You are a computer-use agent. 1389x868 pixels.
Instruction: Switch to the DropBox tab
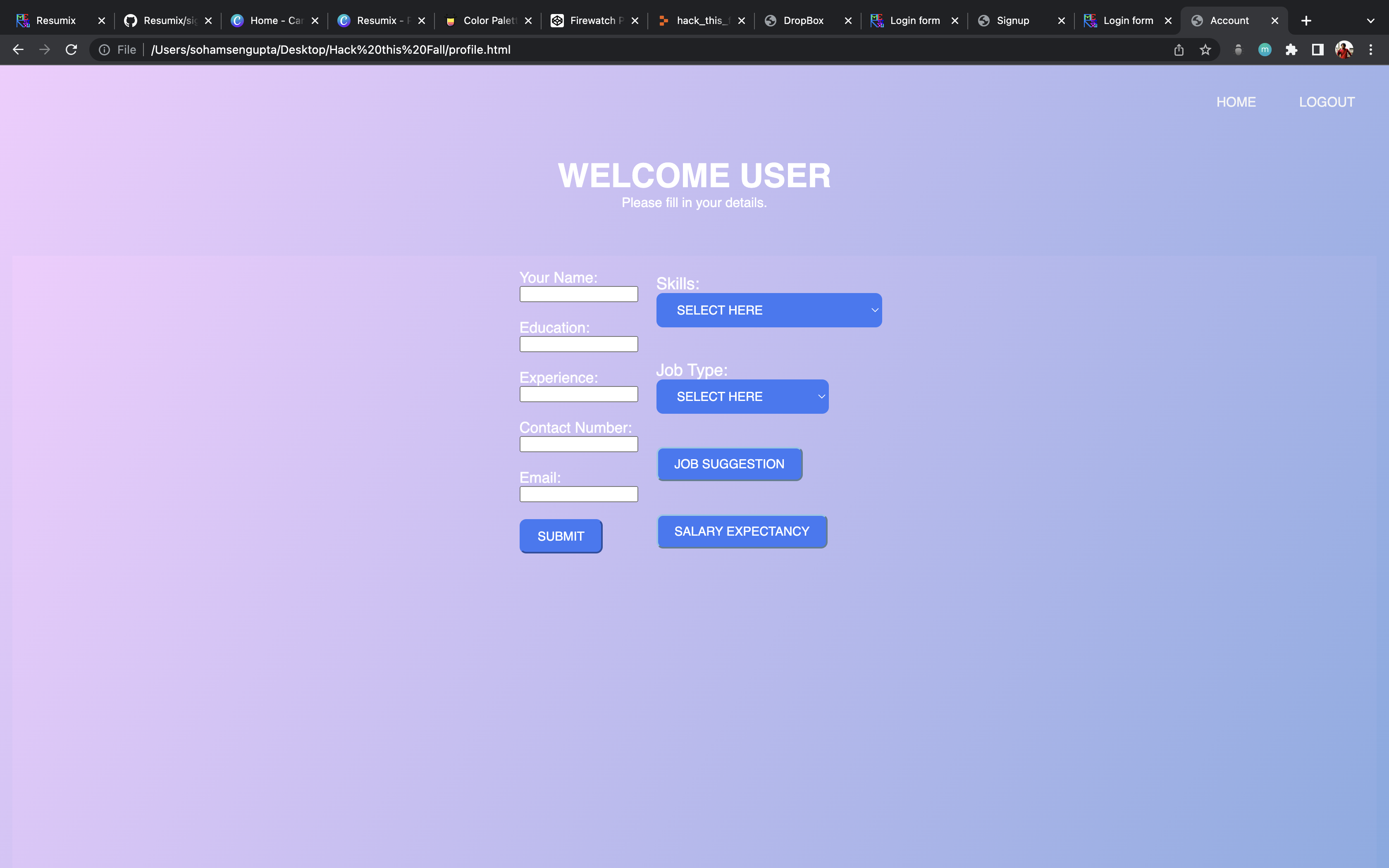[803, 21]
